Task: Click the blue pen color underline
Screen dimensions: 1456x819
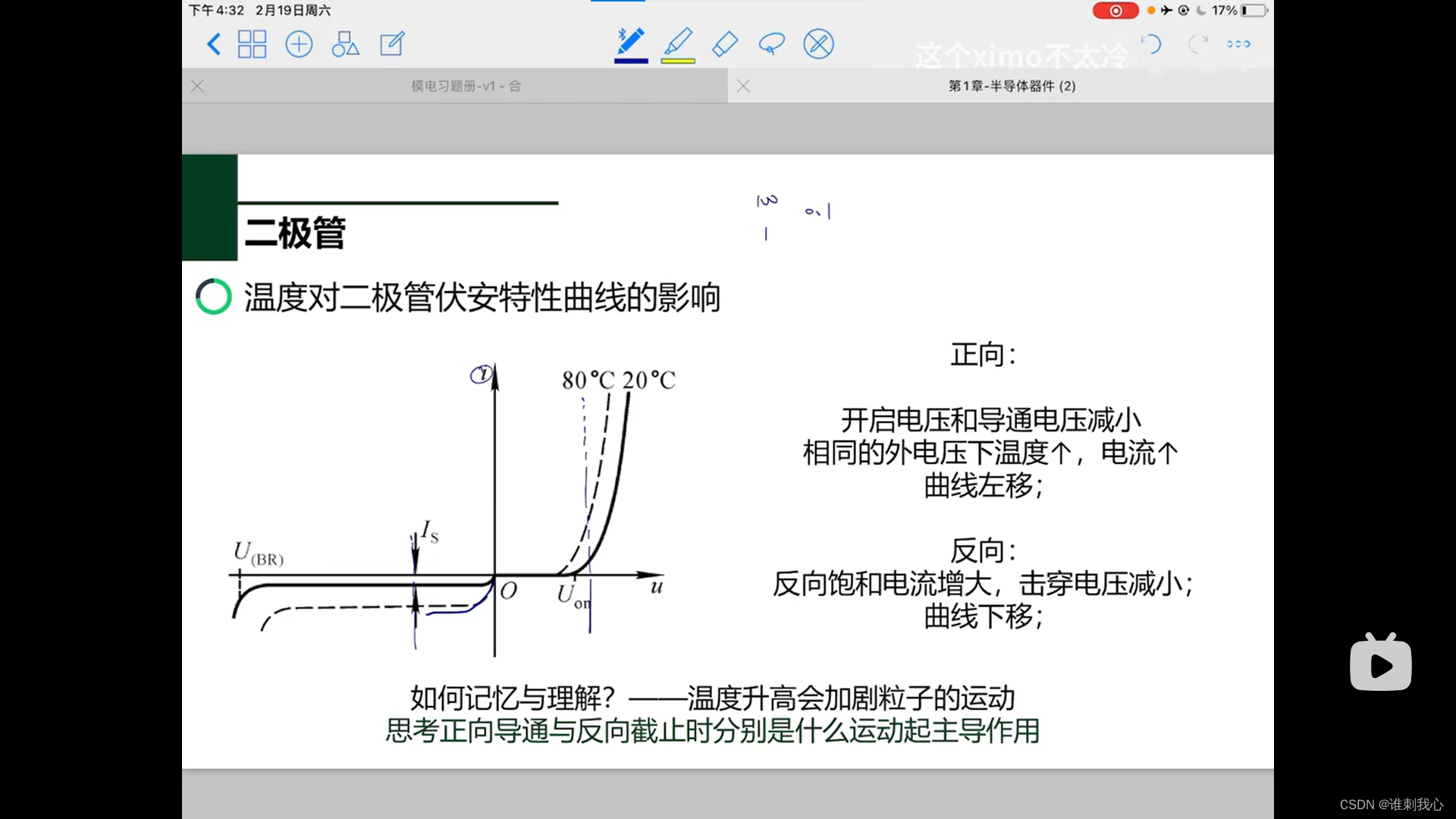Action: coord(630,61)
